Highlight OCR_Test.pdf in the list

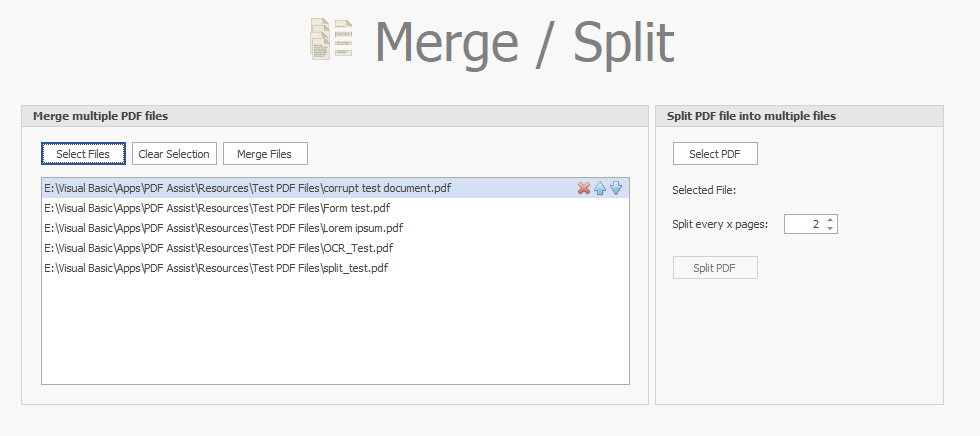pos(219,248)
